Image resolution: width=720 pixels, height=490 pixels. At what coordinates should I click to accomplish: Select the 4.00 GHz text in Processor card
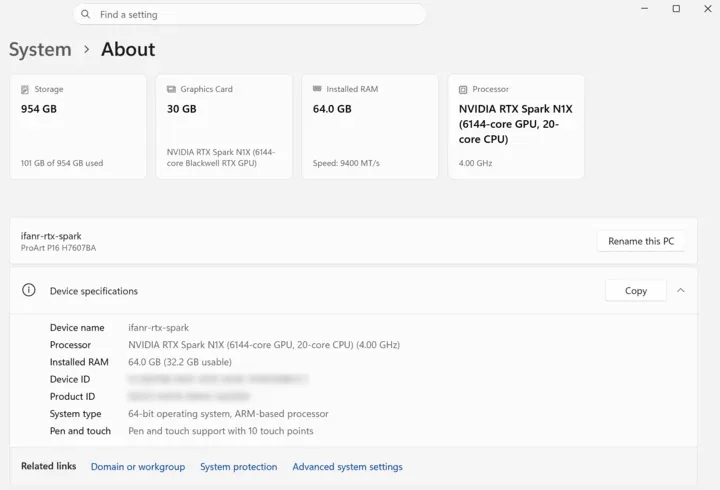tap(475, 163)
